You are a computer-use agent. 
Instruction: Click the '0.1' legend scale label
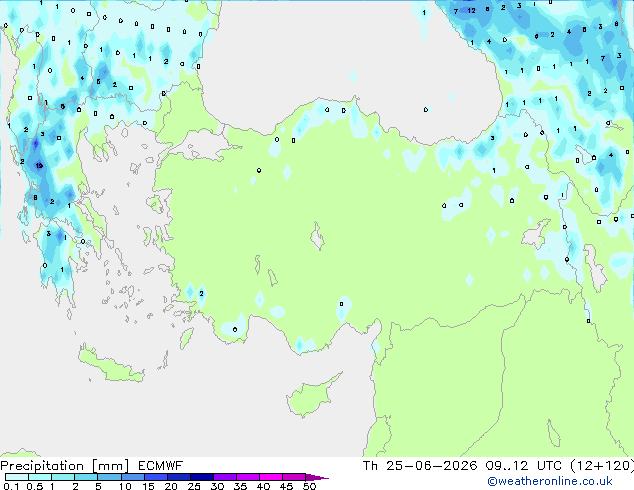(x=11, y=486)
